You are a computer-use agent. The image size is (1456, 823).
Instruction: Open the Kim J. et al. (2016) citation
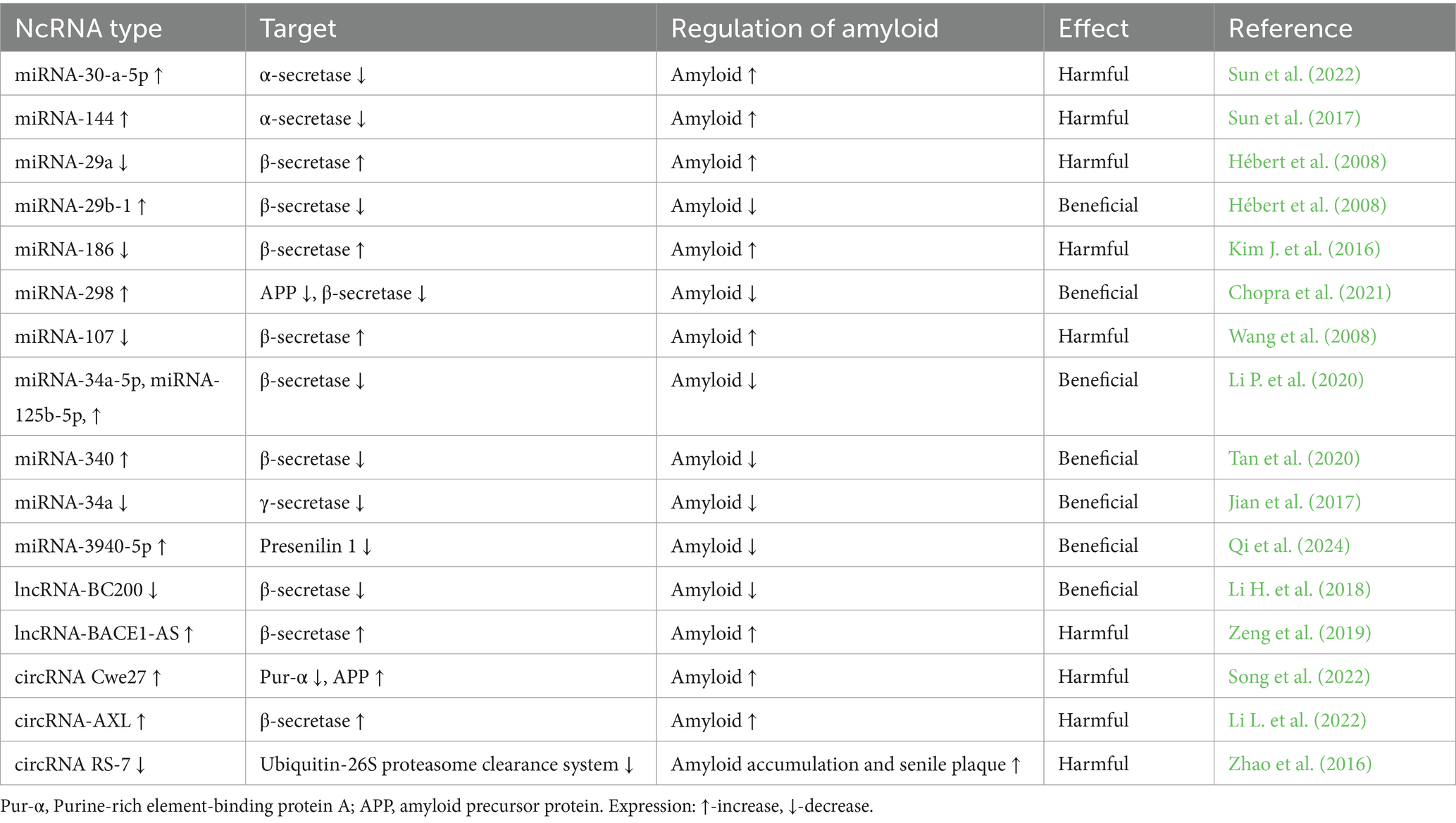[x=1304, y=249]
